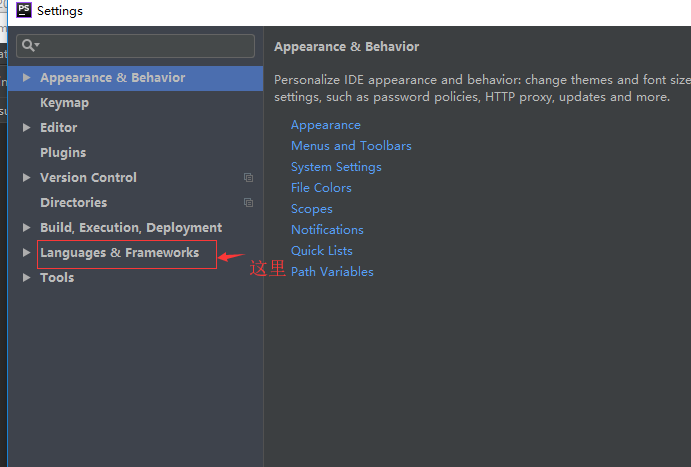Select Directories settings item
This screenshot has height=467, width=691.
point(74,203)
